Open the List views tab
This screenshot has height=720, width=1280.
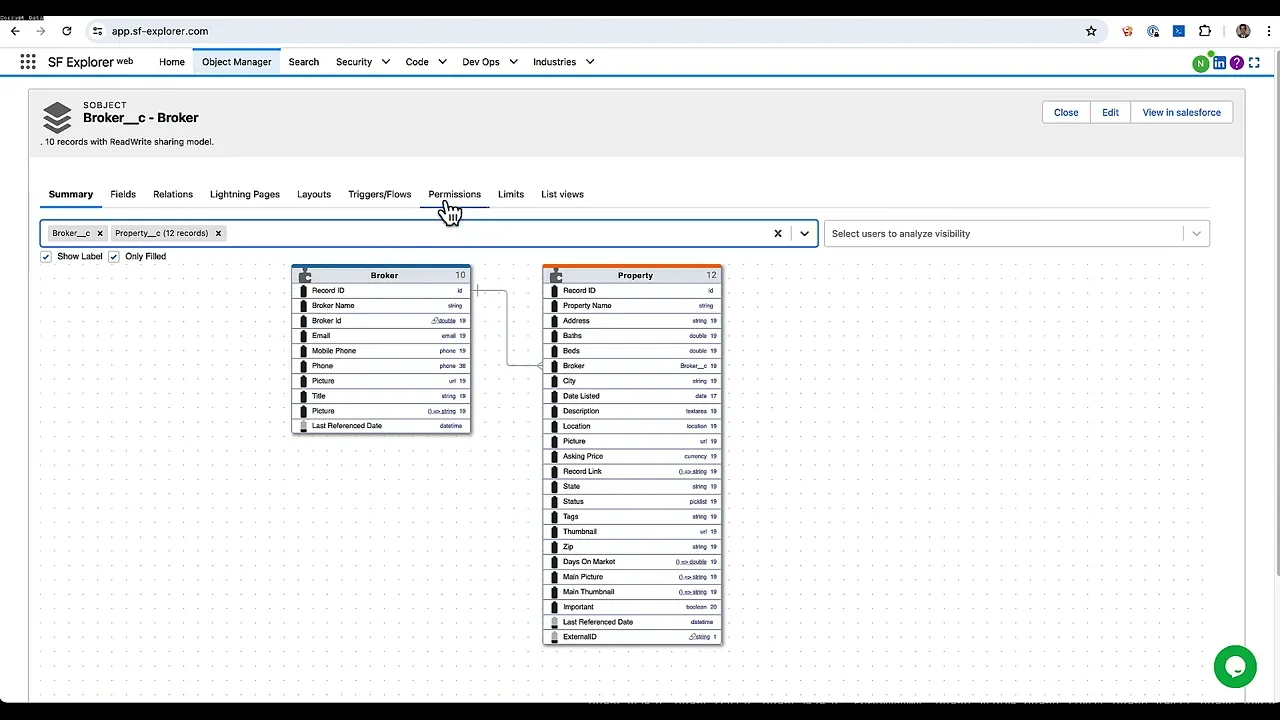[562, 194]
